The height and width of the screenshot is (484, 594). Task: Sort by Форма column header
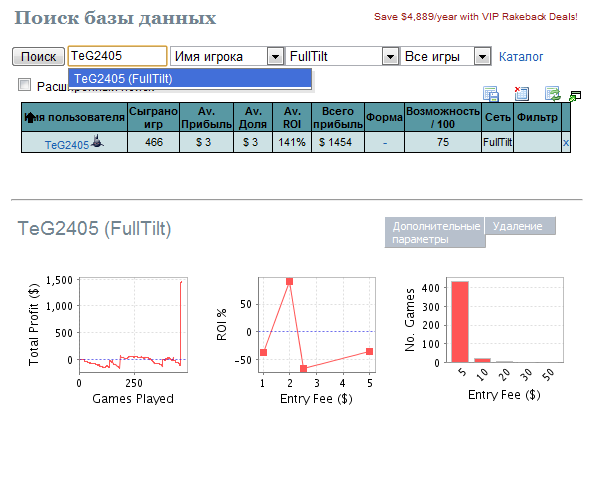384,117
